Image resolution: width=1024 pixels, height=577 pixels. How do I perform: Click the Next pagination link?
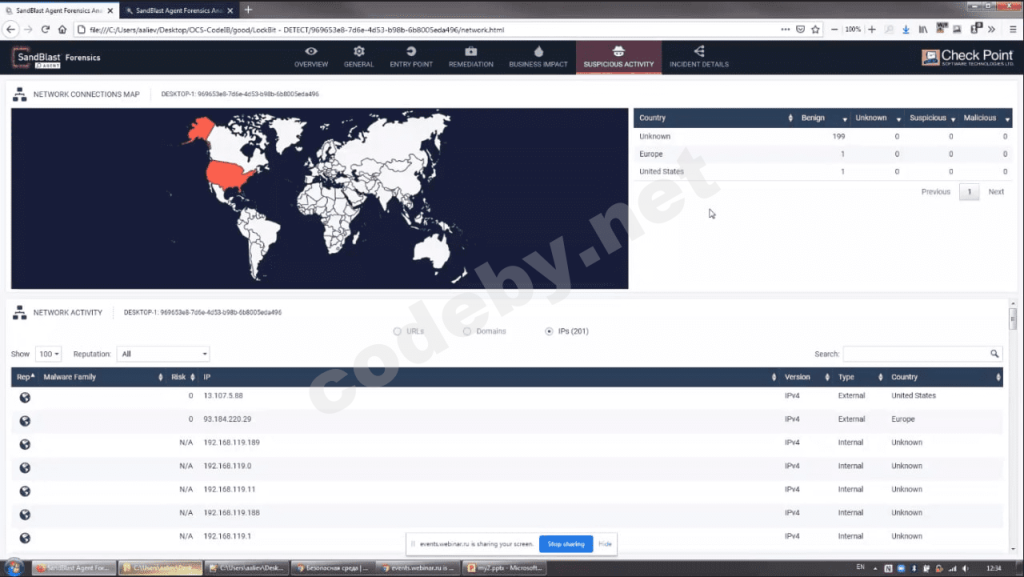click(x=995, y=192)
